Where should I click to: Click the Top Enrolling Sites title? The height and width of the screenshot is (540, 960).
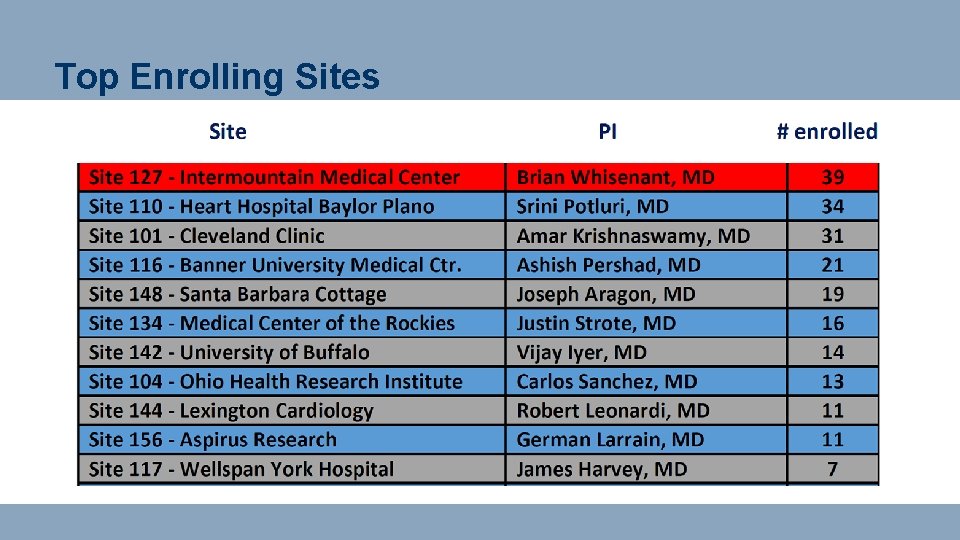coord(217,76)
